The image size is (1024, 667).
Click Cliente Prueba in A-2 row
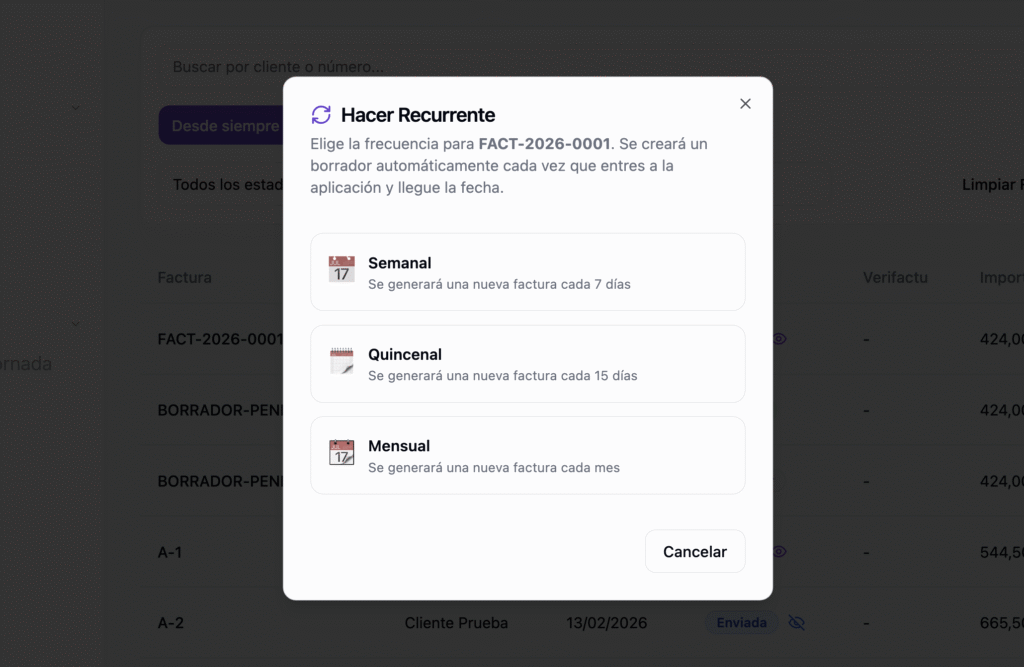pyautogui.click(x=456, y=623)
